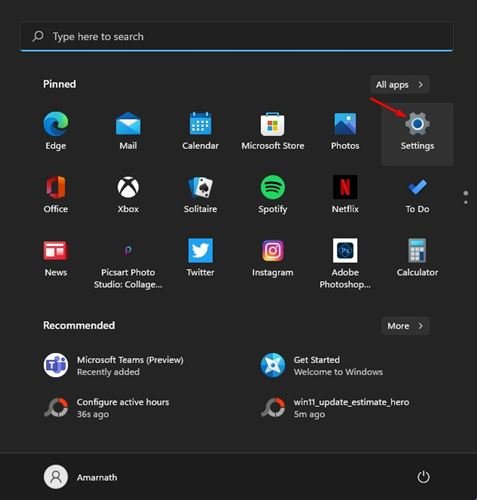The height and width of the screenshot is (500, 477).
Task: Open the Twitter app
Action: (200, 258)
